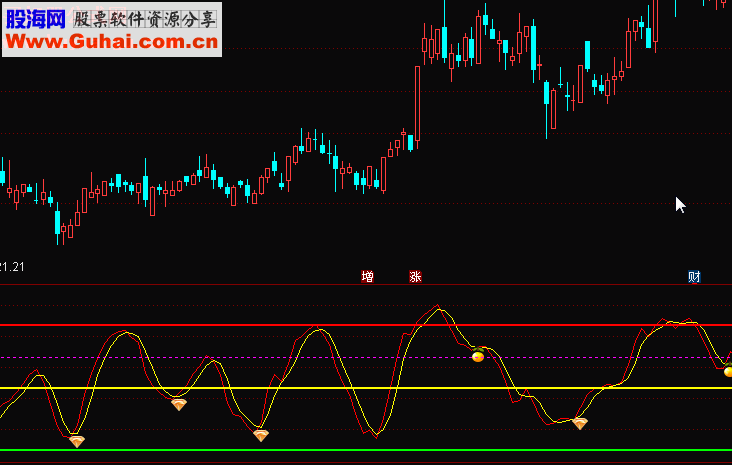This screenshot has width=732, height=465.
Task: Select the tall red breakout candlestick
Action: [417, 104]
